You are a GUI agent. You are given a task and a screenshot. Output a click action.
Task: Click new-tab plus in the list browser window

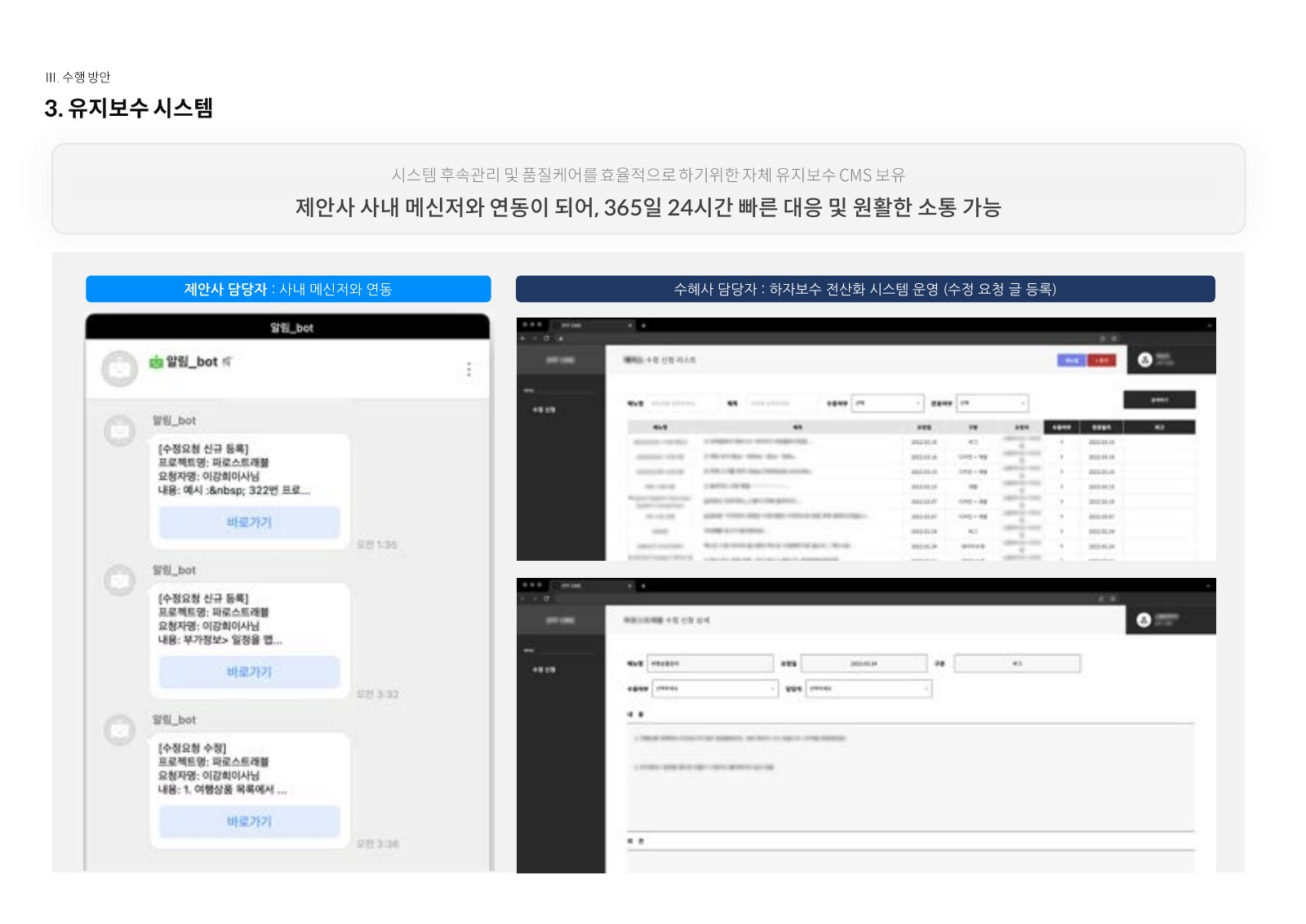click(x=643, y=326)
